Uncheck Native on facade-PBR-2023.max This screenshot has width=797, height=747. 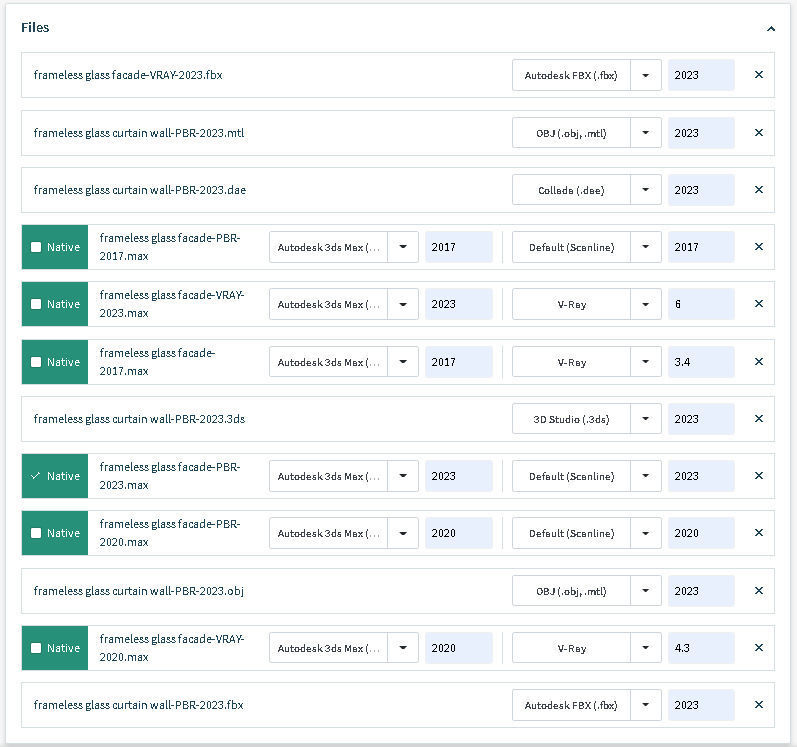point(37,476)
